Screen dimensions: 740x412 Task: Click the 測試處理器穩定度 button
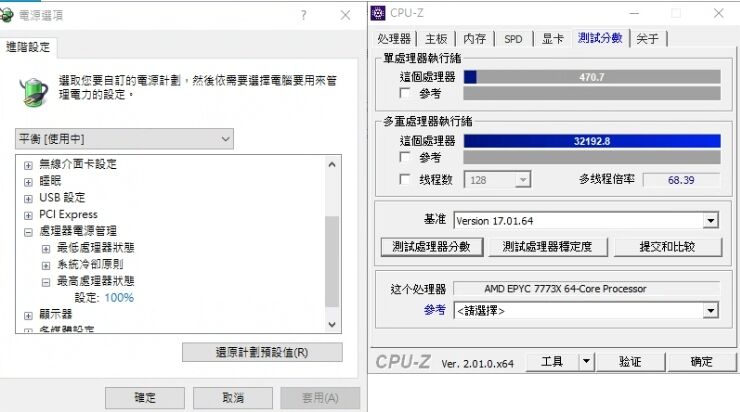pyautogui.click(x=547, y=247)
